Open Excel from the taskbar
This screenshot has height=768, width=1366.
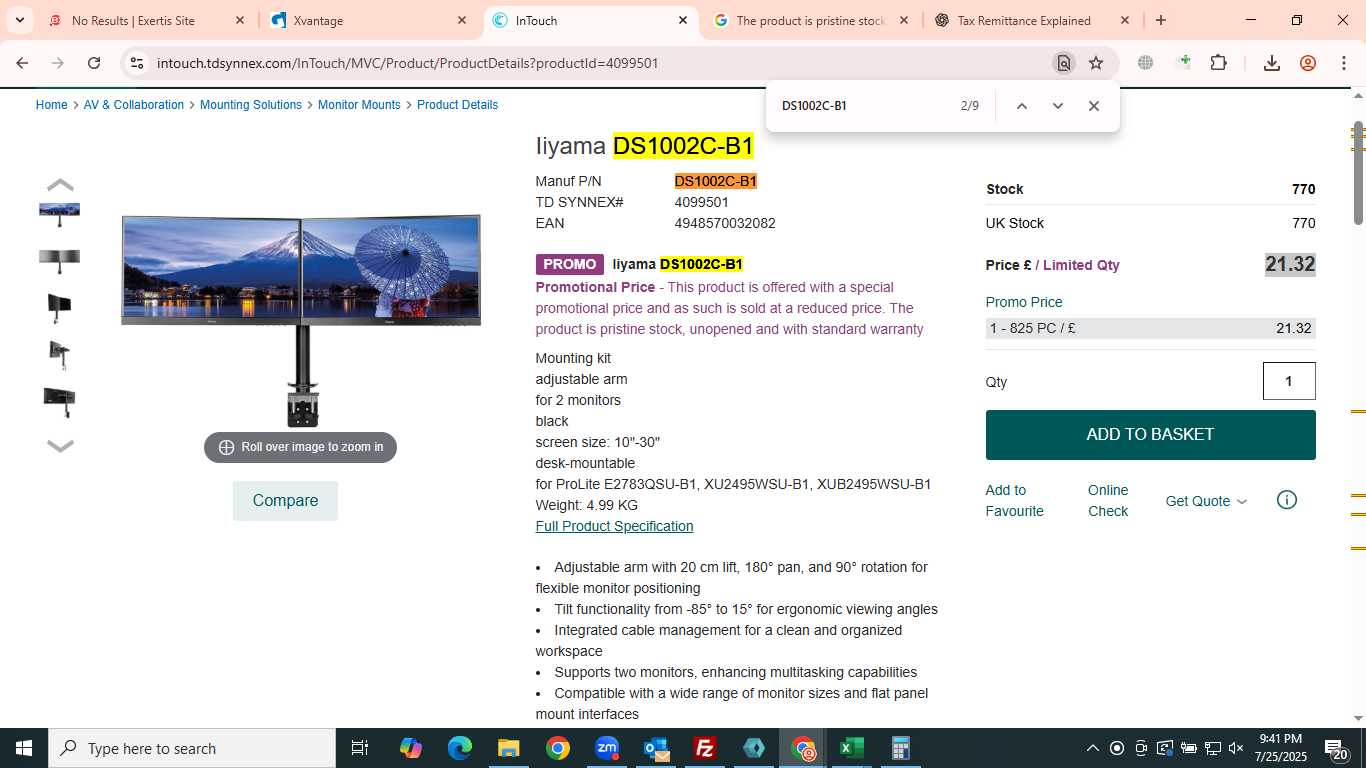coord(852,748)
